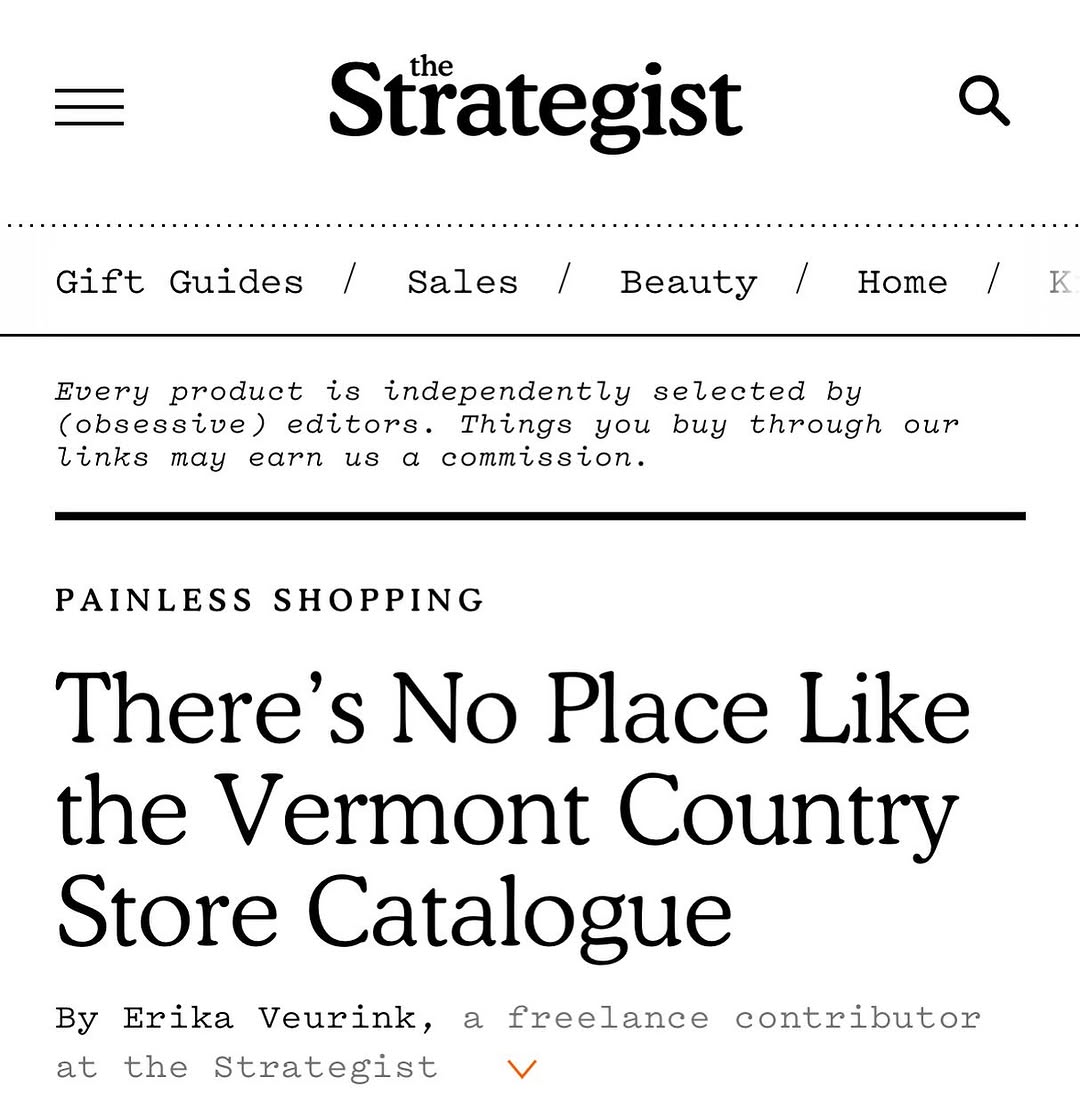
Task: Click the Strategist logo
Action: 536,101
